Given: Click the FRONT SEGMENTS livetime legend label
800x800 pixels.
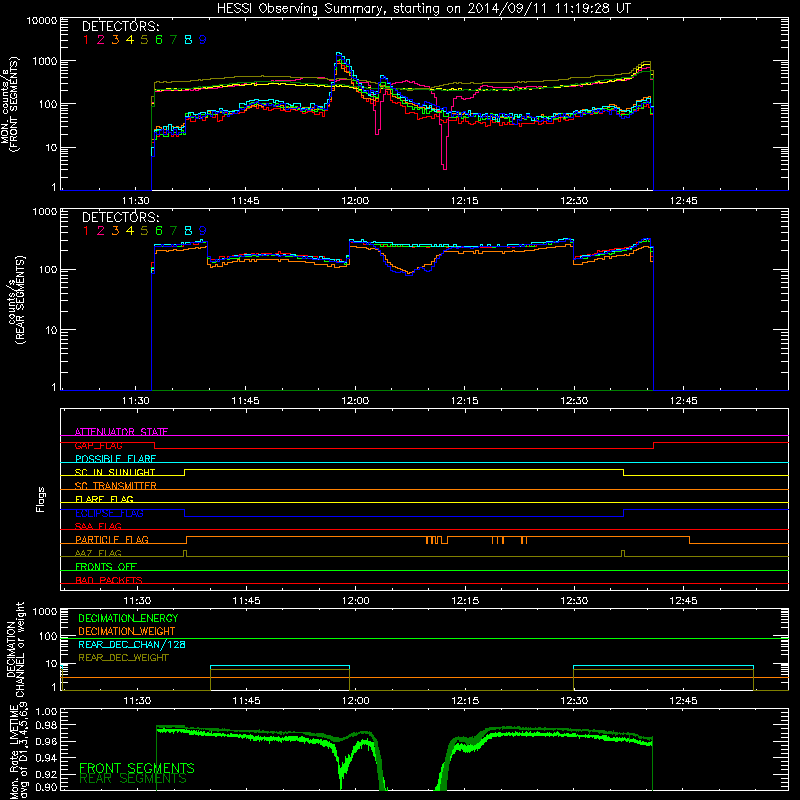Looking at the screenshot, I should 137,768.
